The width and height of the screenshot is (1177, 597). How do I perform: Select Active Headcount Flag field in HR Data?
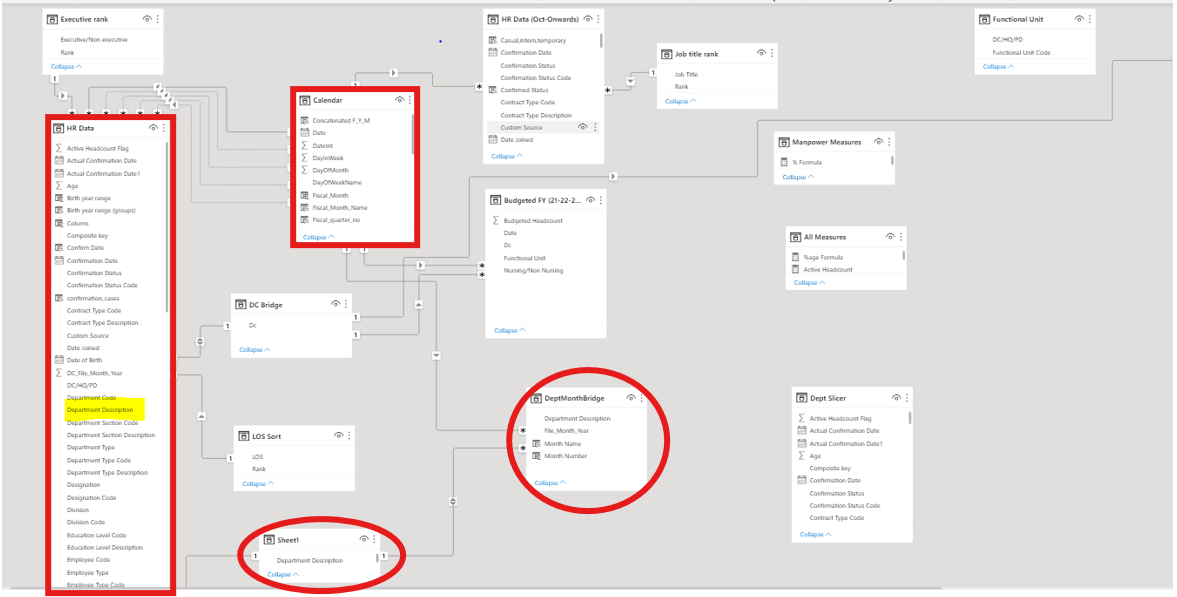[x=98, y=149]
